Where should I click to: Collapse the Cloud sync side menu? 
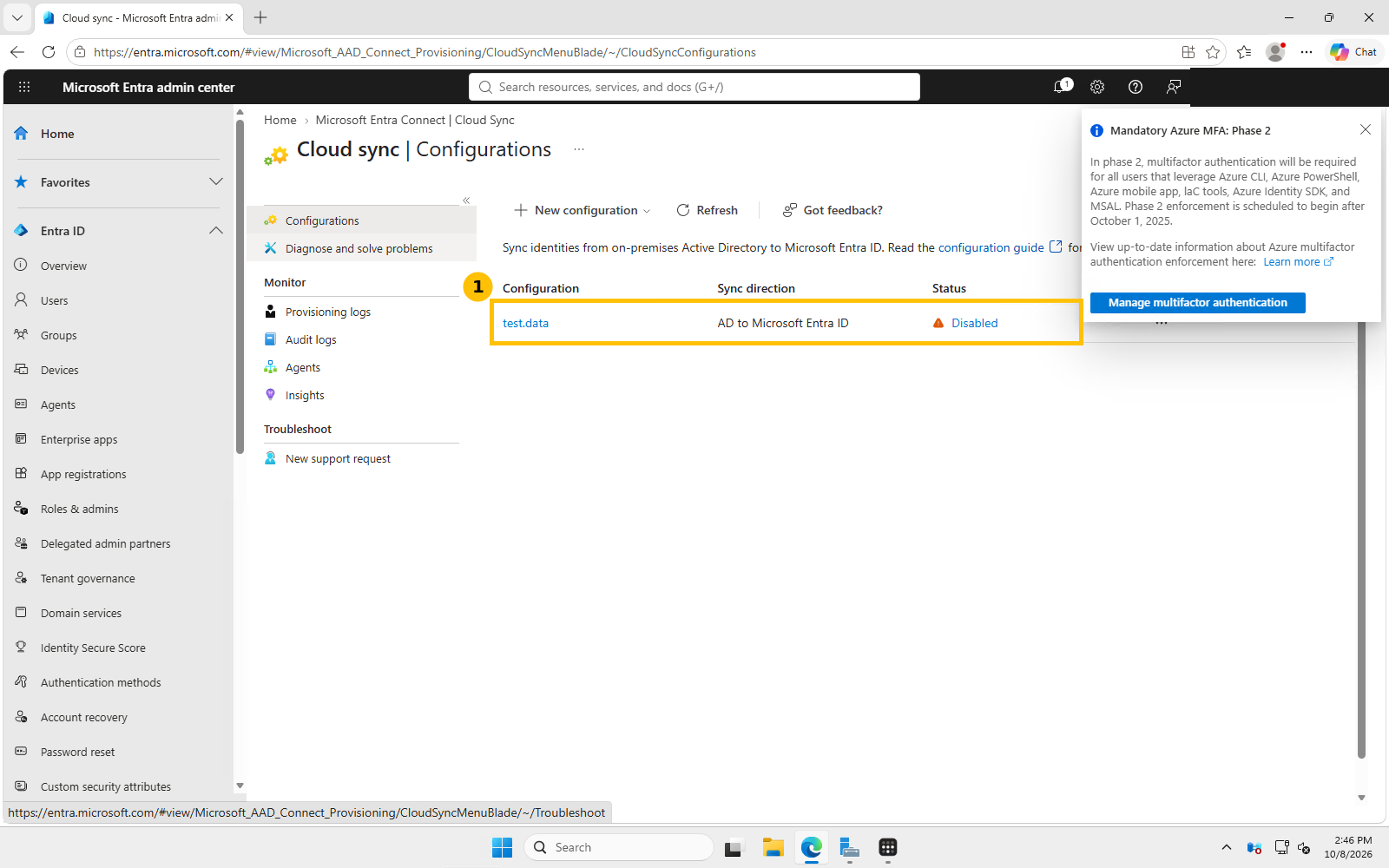[466, 201]
